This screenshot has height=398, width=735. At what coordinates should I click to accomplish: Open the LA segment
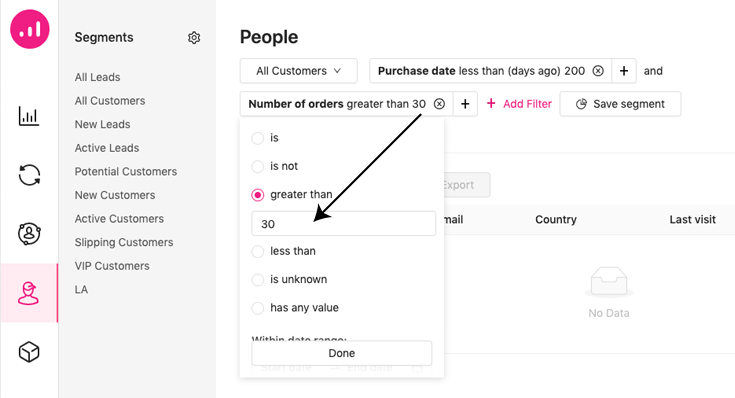(x=81, y=289)
